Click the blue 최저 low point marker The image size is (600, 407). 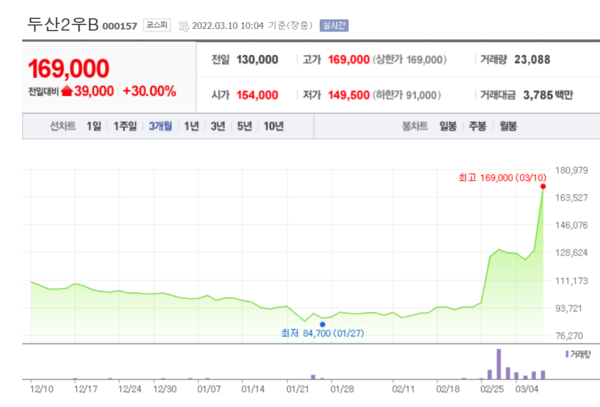pos(323,324)
